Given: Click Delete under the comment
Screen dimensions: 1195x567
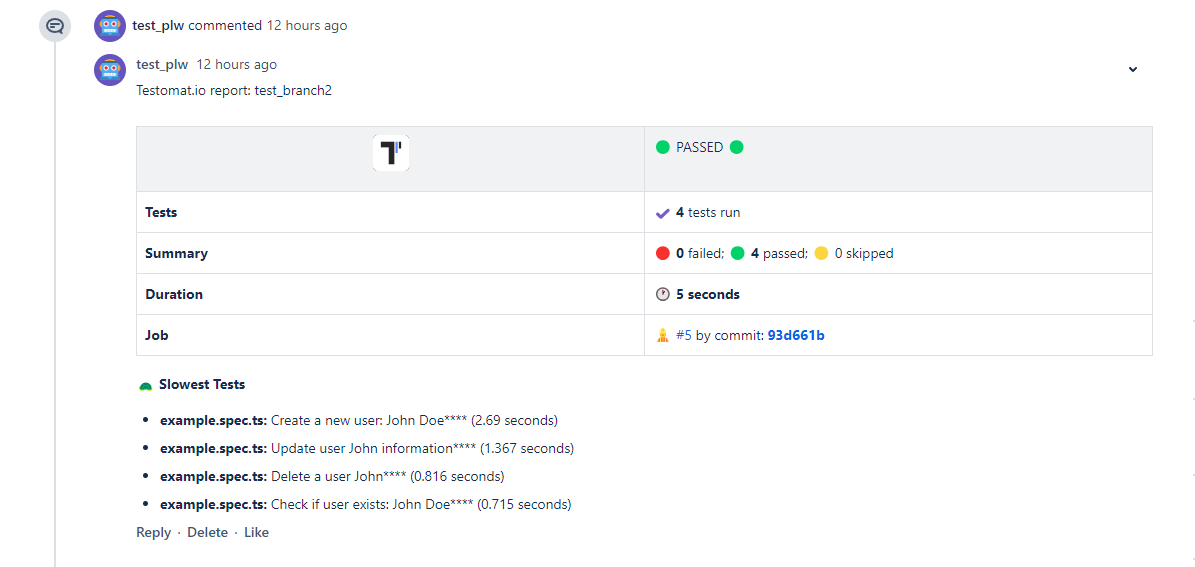Looking at the screenshot, I should click(x=207, y=533).
